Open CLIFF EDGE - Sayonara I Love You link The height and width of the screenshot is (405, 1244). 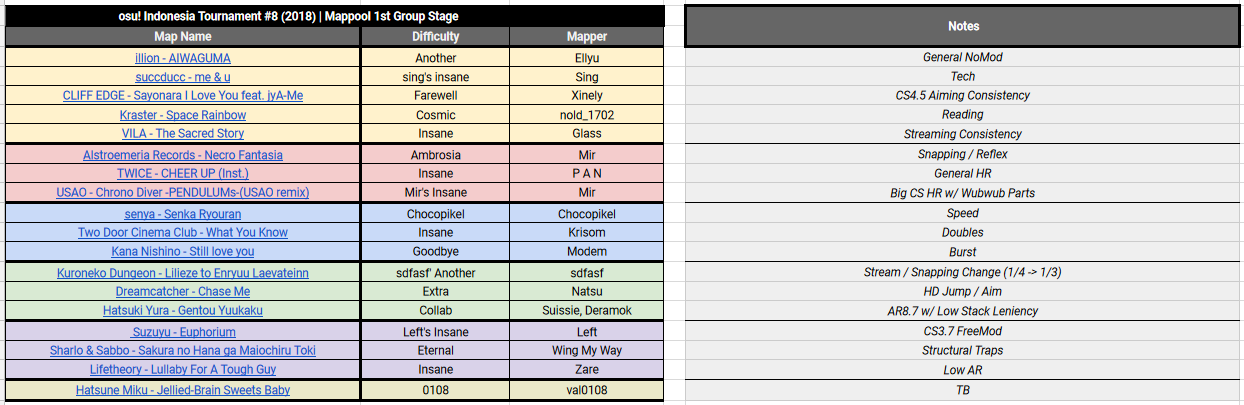pyautogui.click(x=183, y=96)
